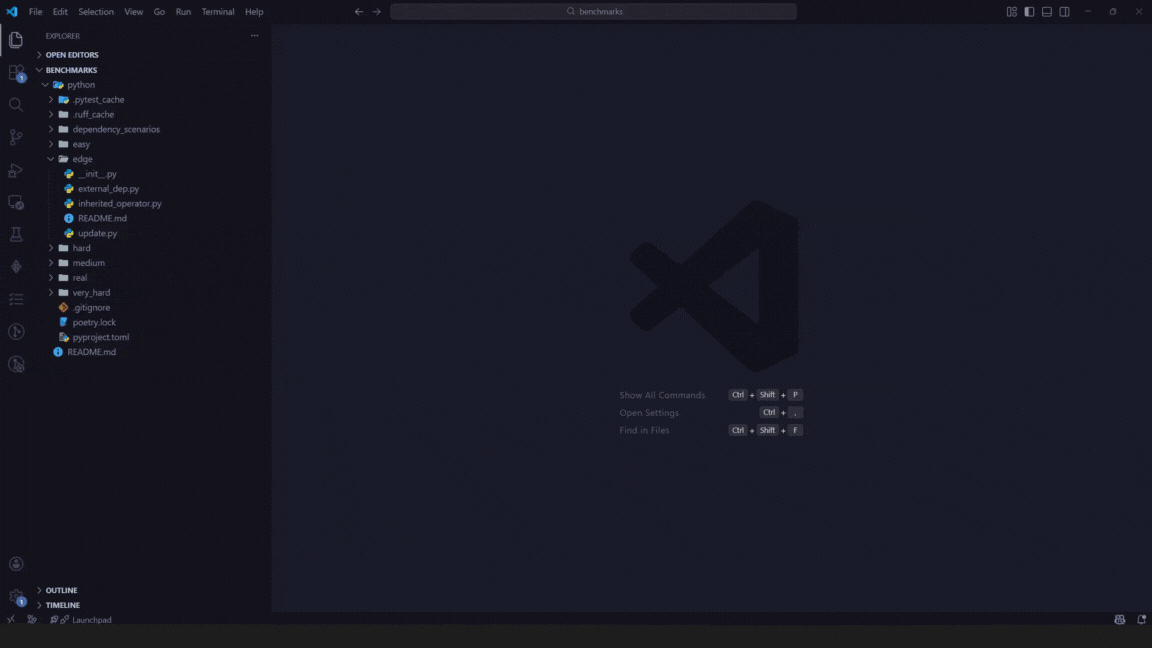Click the Accounts icon above the gear

pos(16,563)
